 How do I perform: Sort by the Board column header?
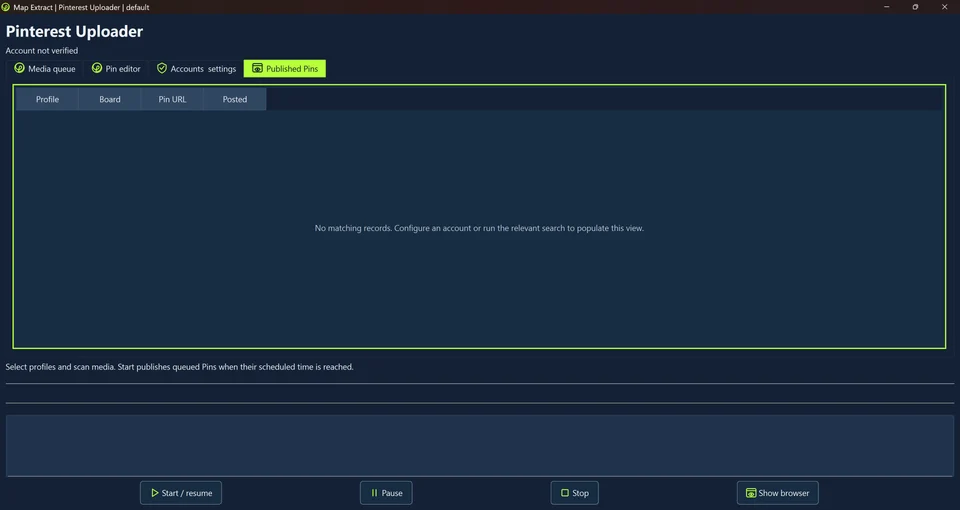pyautogui.click(x=110, y=99)
